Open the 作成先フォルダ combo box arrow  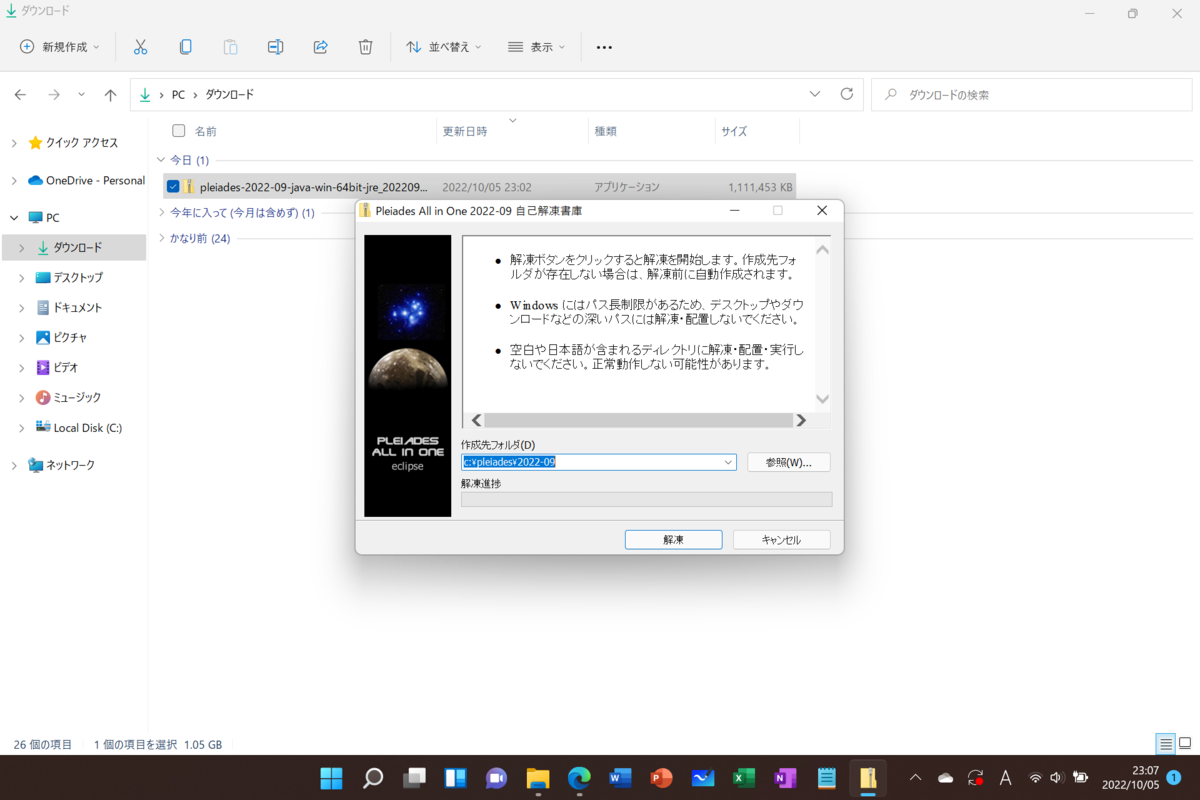pyautogui.click(x=728, y=462)
